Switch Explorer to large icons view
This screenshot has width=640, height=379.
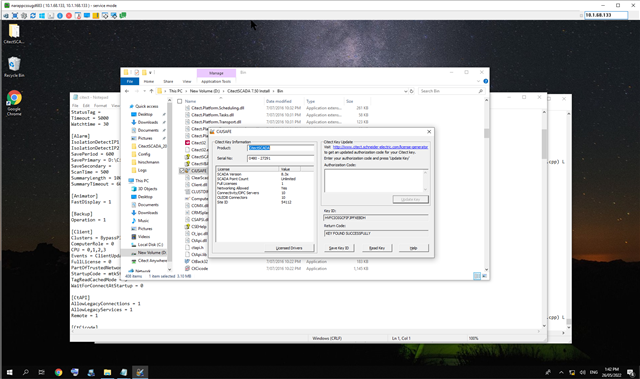click(x=484, y=276)
